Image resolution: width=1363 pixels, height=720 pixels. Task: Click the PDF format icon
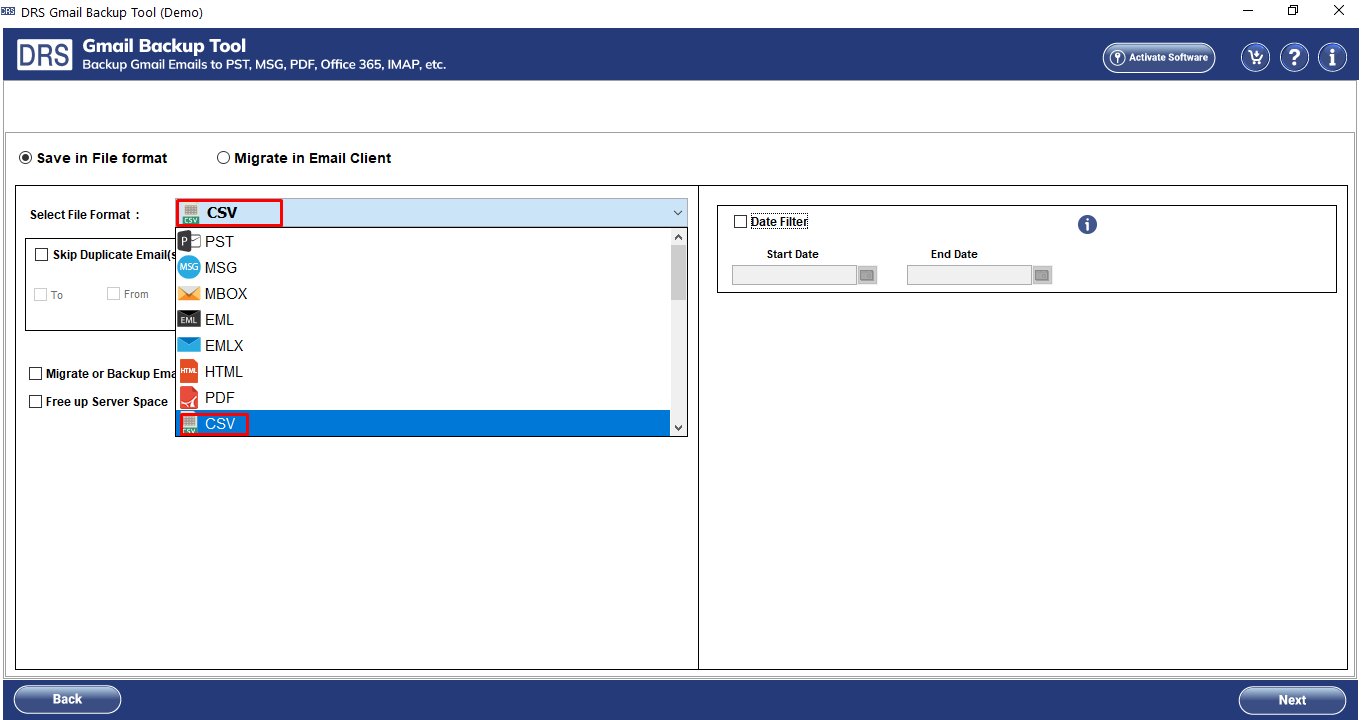coord(189,397)
